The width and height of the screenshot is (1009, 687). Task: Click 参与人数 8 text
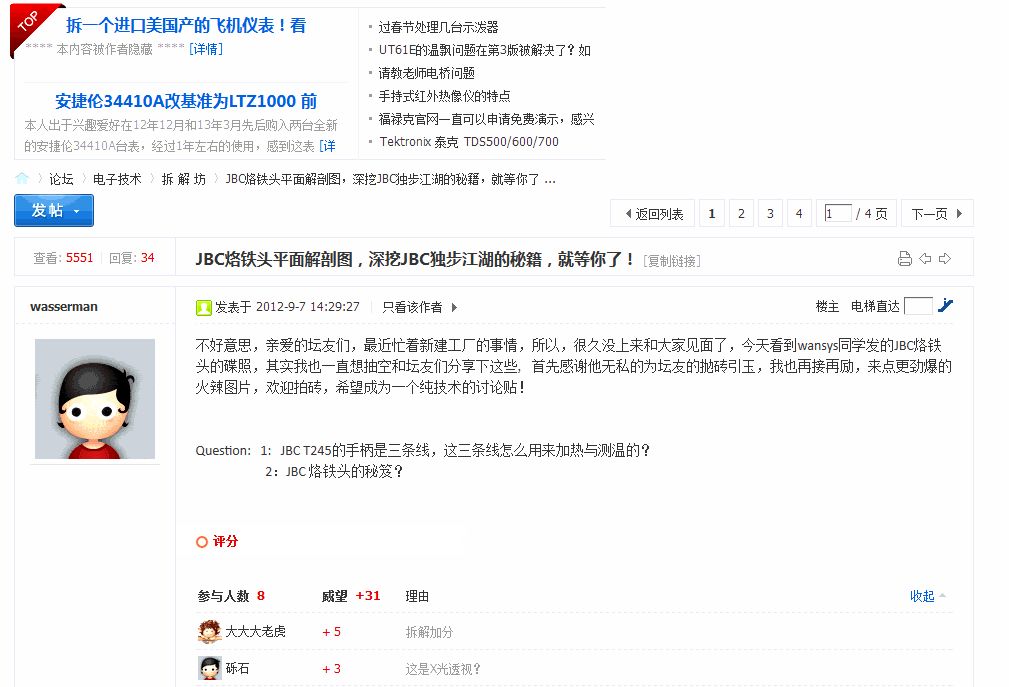point(231,596)
